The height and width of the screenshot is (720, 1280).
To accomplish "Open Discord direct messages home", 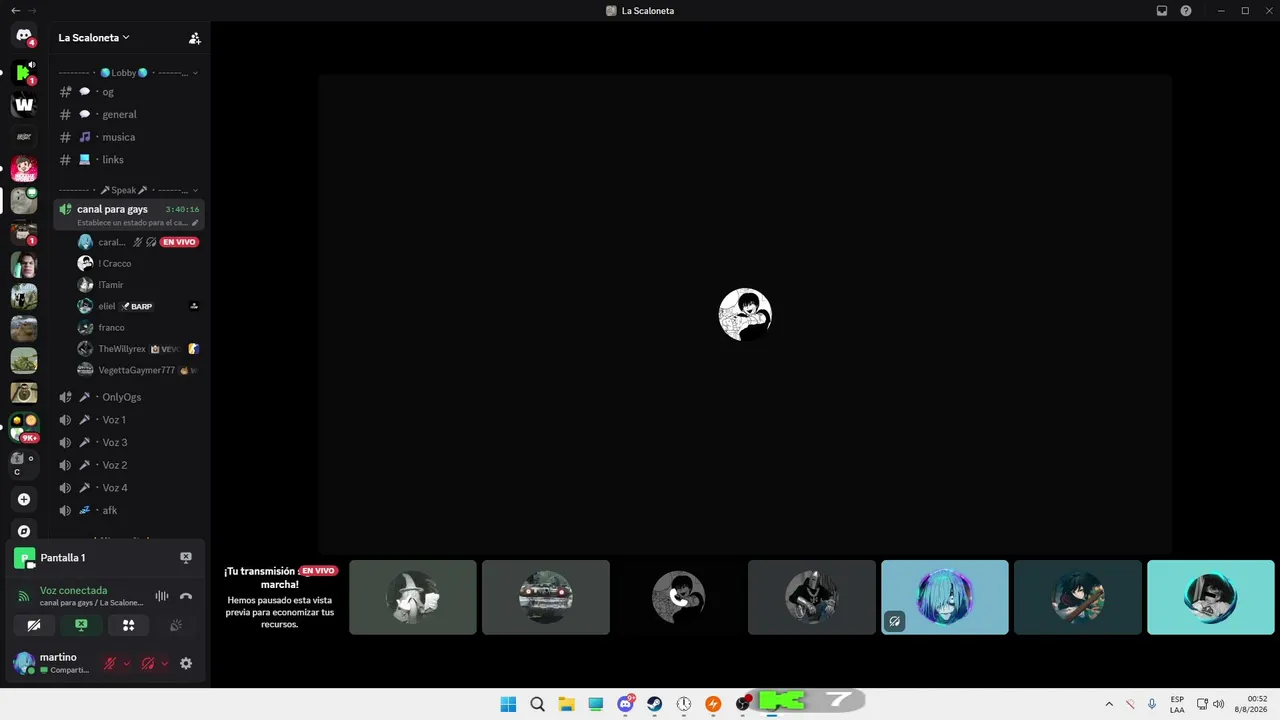I will (24, 37).
